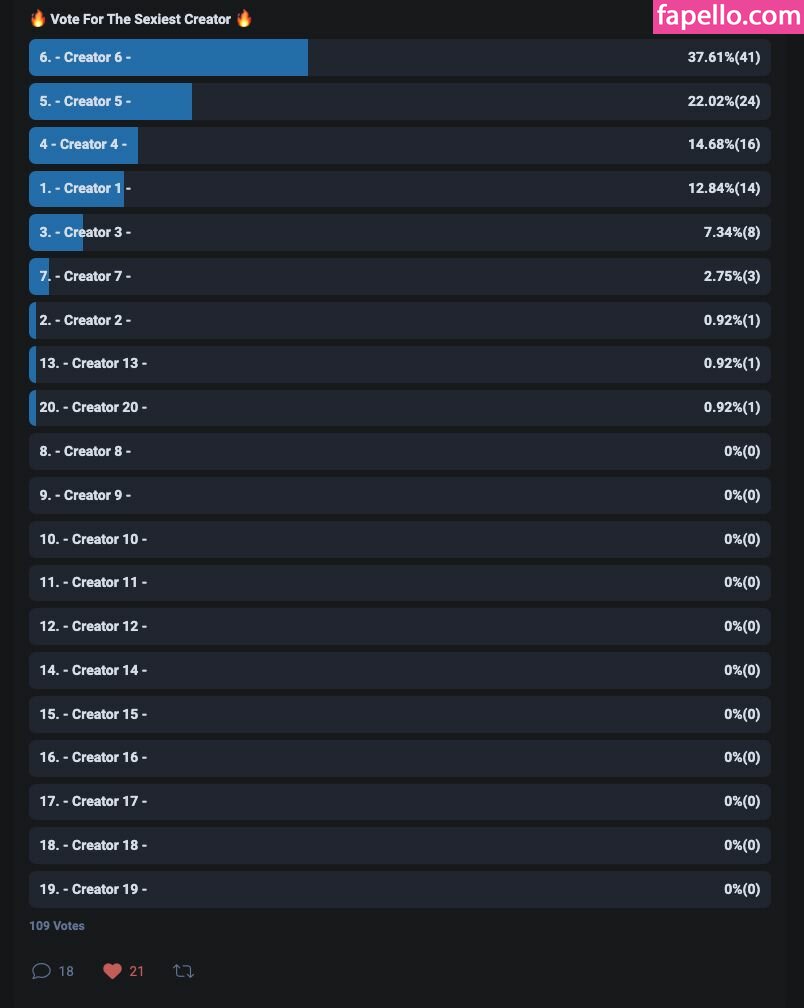Like the poll with the heart icon
The image size is (804, 1008).
coord(112,971)
